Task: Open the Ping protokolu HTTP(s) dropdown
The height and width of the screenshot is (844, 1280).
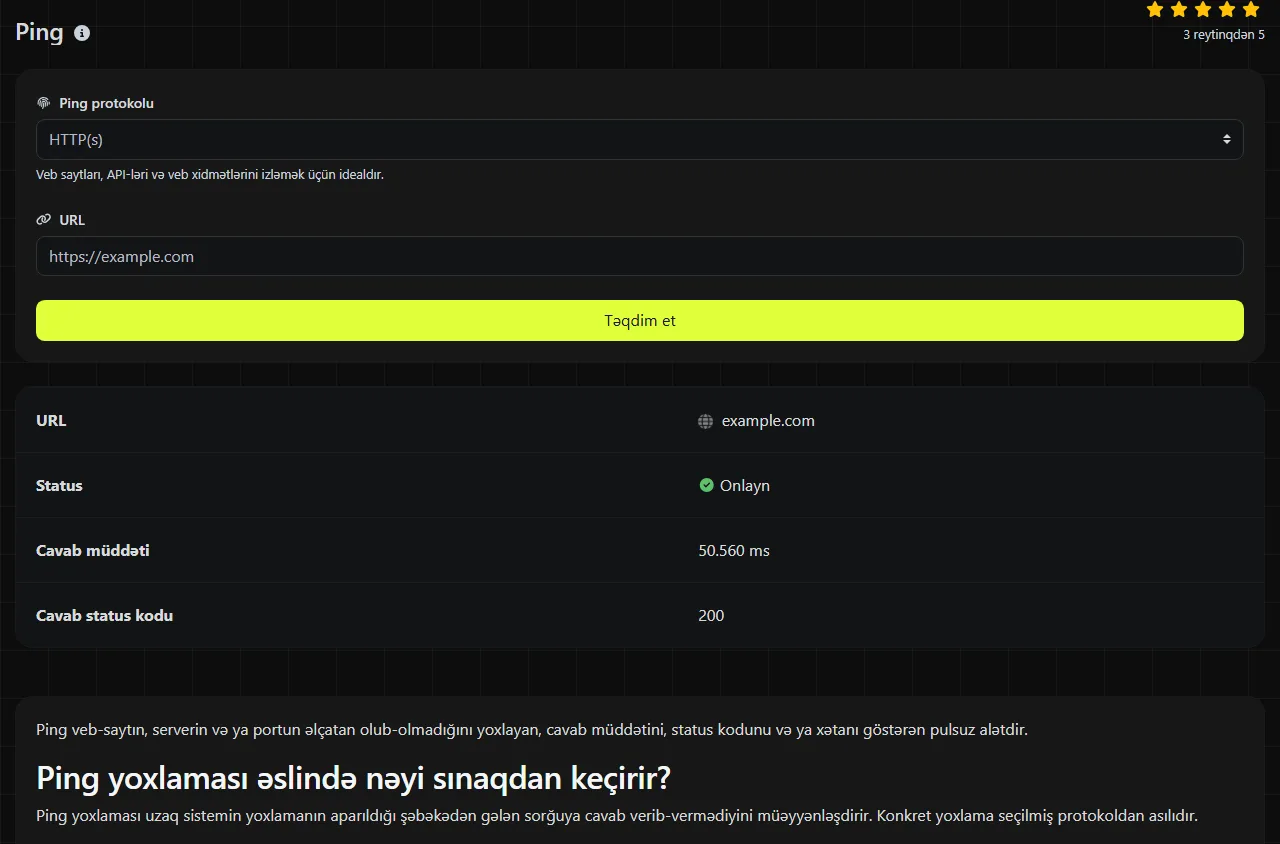Action: coord(640,140)
